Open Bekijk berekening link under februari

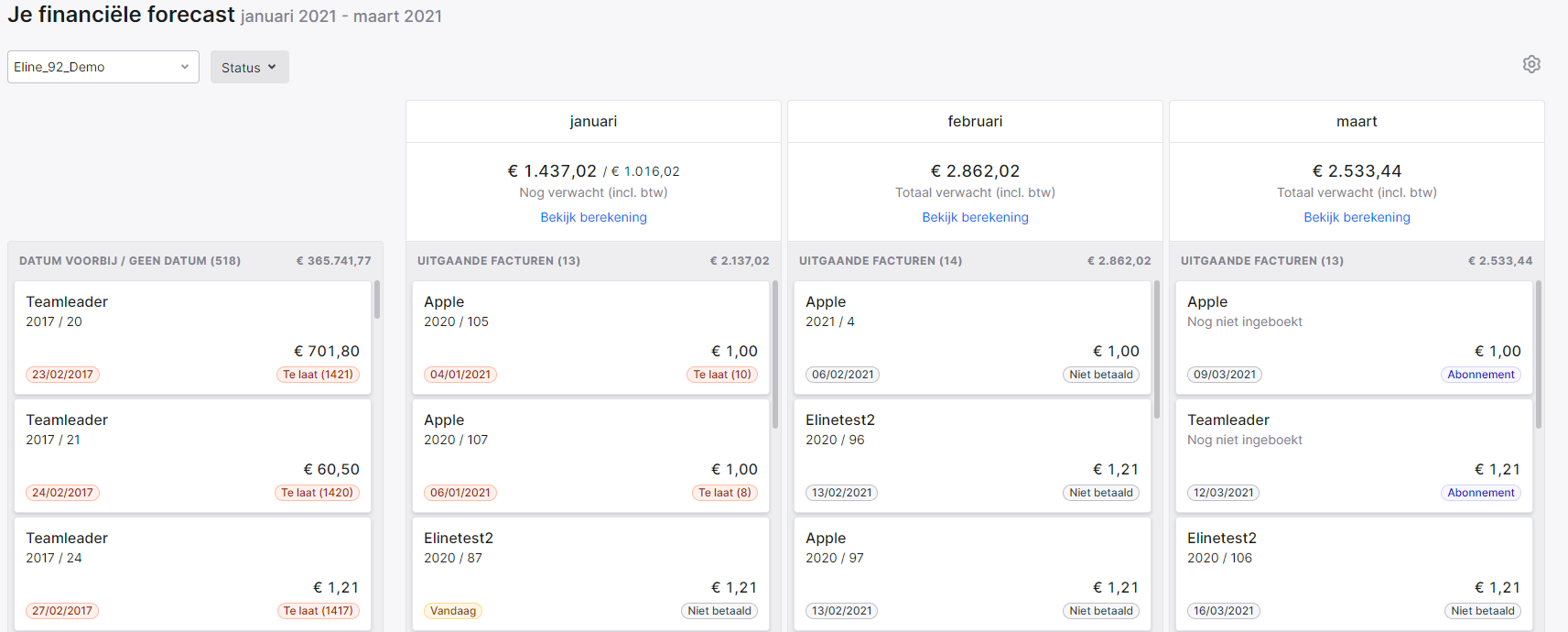point(975,217)
